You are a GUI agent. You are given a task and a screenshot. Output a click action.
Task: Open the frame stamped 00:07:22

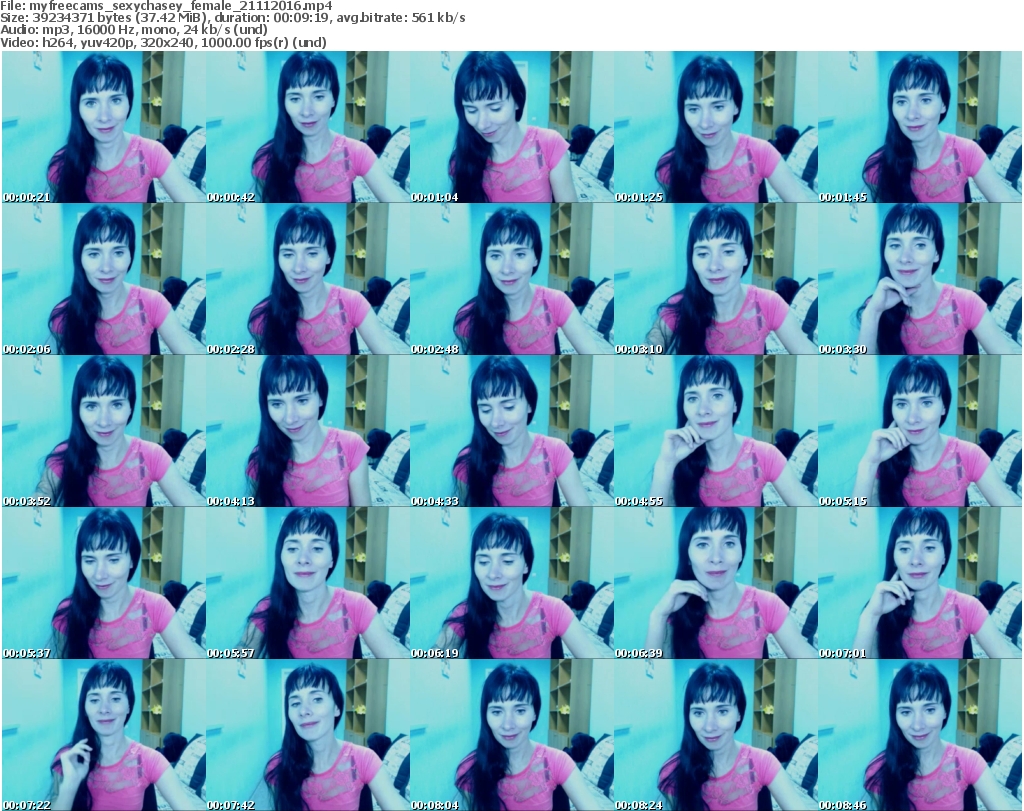click(x=104, y=735)
